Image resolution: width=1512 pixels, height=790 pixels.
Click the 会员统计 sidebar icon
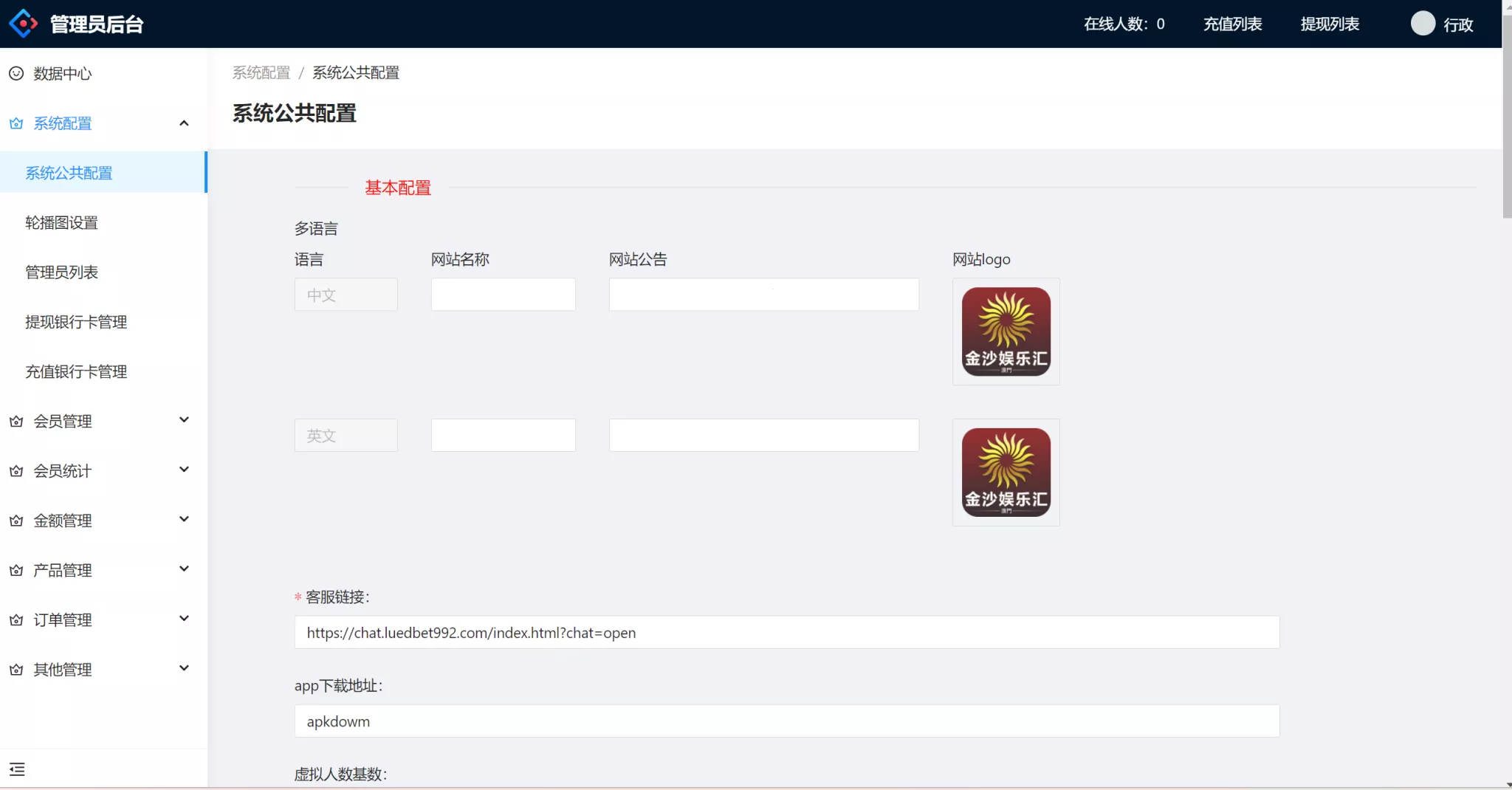pos(16,470)
